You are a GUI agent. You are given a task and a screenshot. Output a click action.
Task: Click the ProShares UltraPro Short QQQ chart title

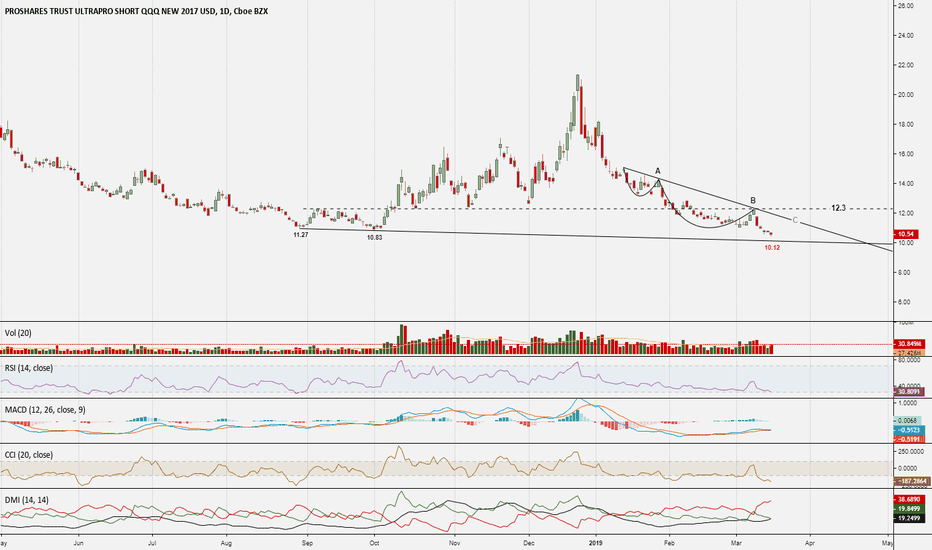[x=136, y=11]
